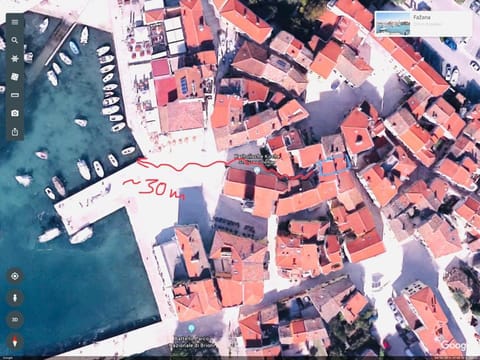The height and width of the screenshot is (360, 480).
Task: Toggle the 3D view button
Action: pyautogui.click(x=15, y=319)
